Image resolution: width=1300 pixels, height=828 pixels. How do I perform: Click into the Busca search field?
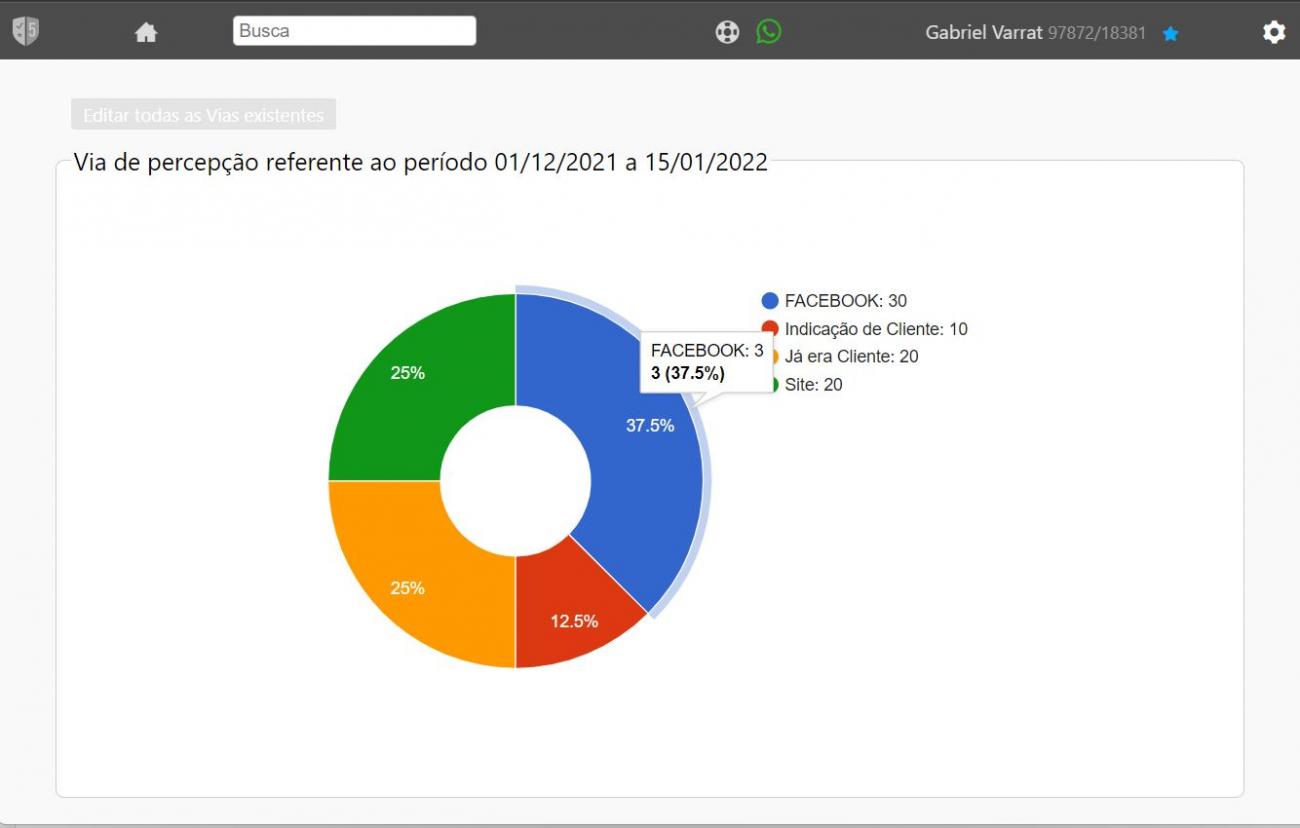click(354, 31)
